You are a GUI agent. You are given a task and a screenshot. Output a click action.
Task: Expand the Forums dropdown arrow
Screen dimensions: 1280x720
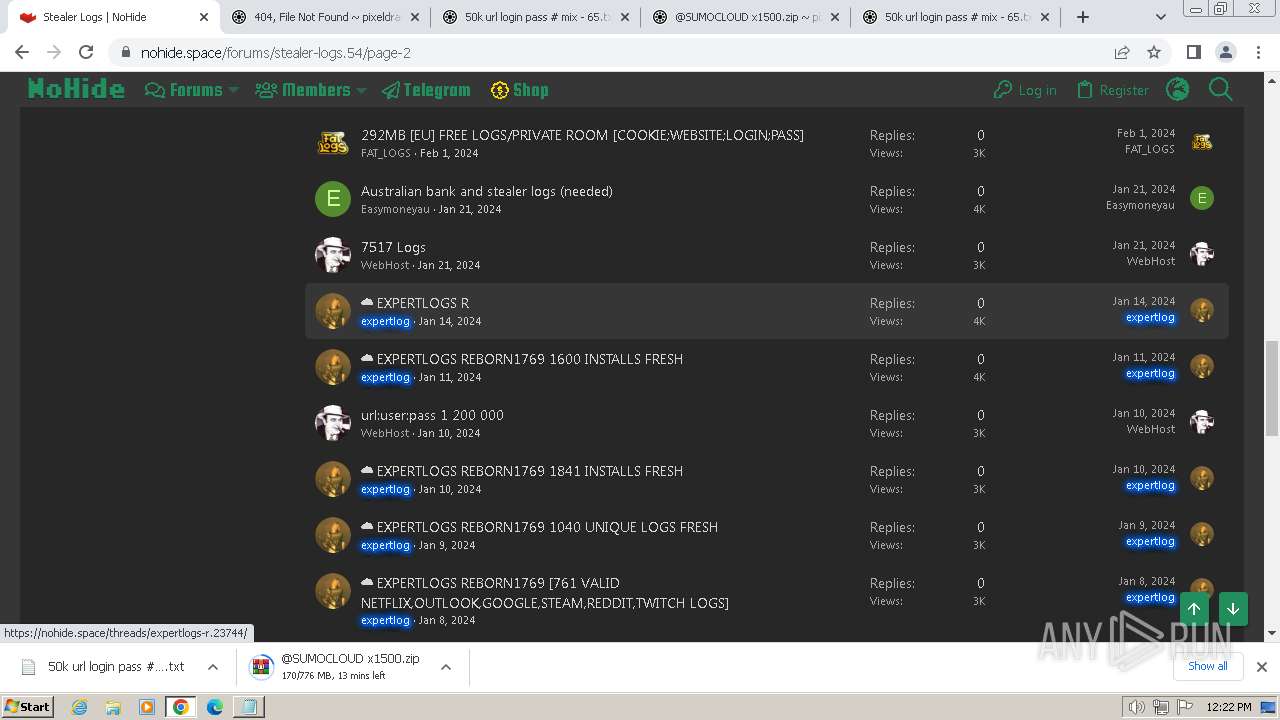point(234,90)
